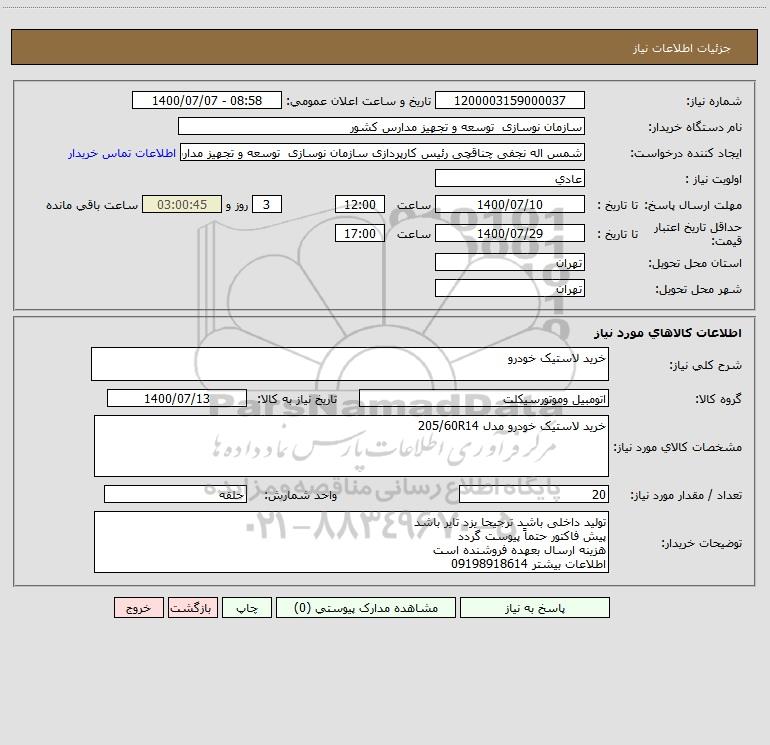The height and width of the screenshot is (745, 770).
Task: Click اطلاعات کالاهای مورد نیاز section heading
Action: point(668,333)
